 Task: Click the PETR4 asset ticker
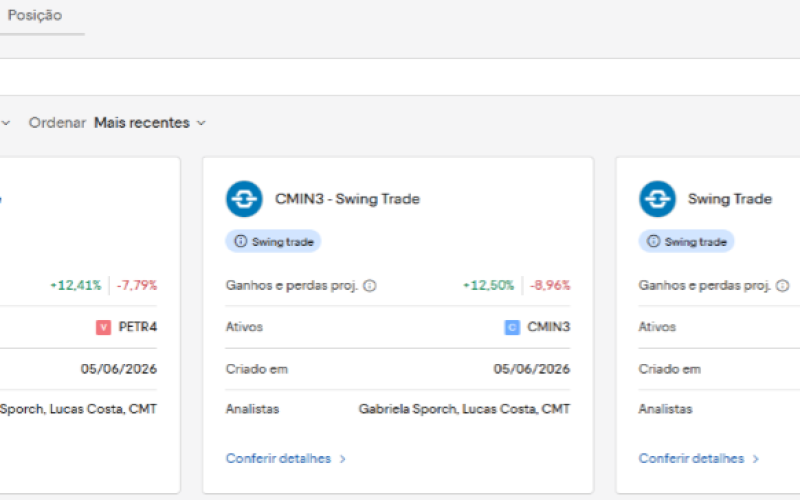[138, 327]
